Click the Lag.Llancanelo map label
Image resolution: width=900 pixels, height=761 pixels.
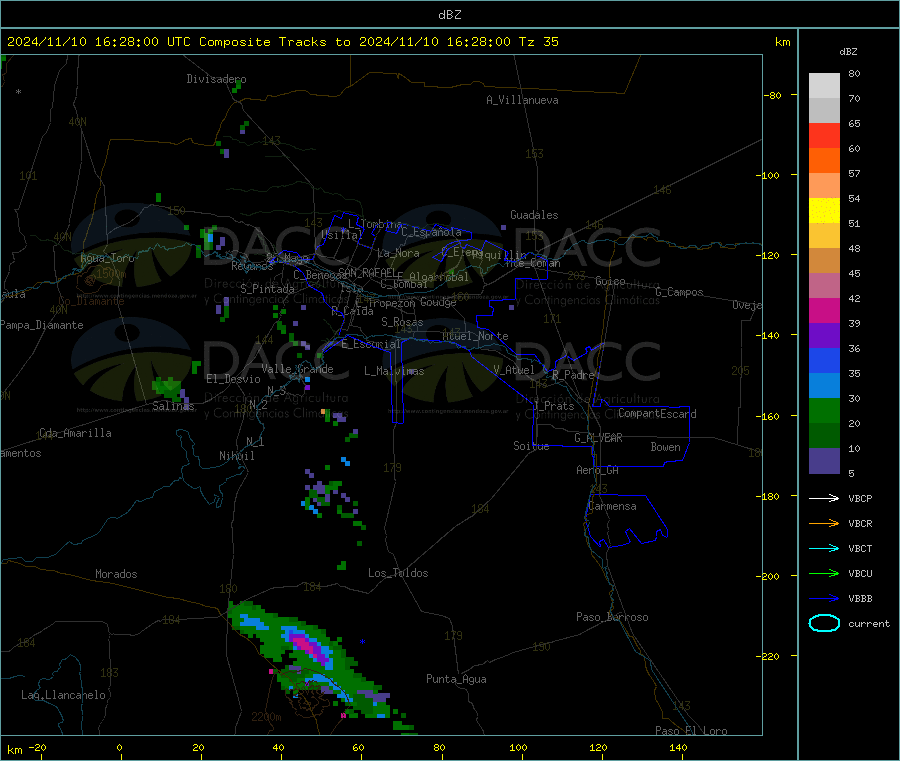click(x=63, y=695)
